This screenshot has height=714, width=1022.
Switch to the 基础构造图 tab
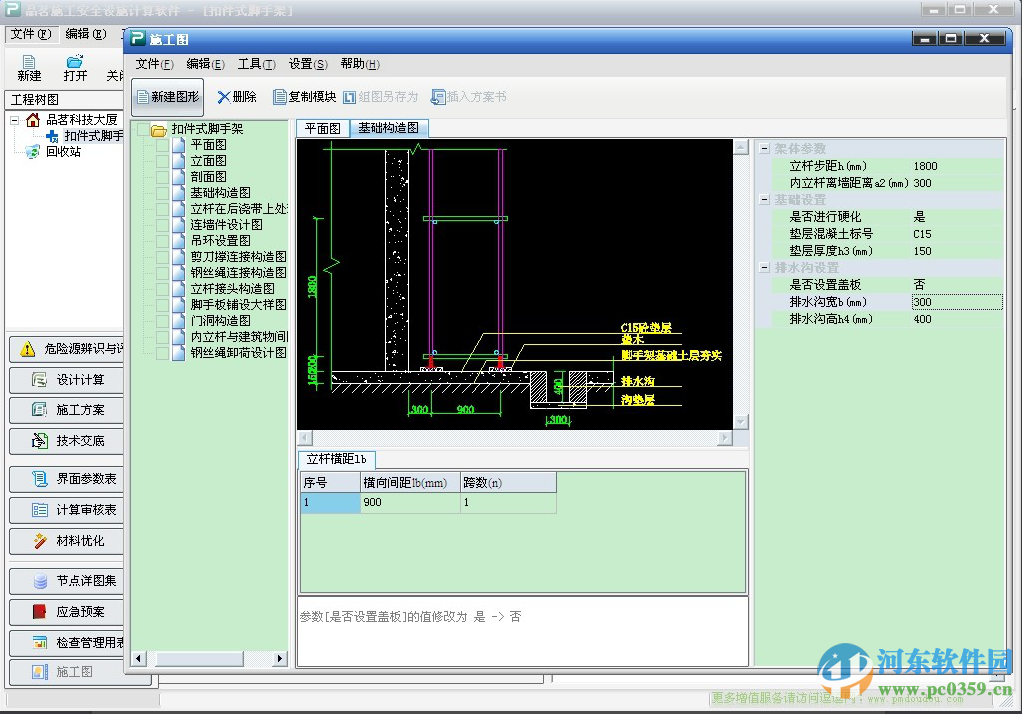point(388,128)
